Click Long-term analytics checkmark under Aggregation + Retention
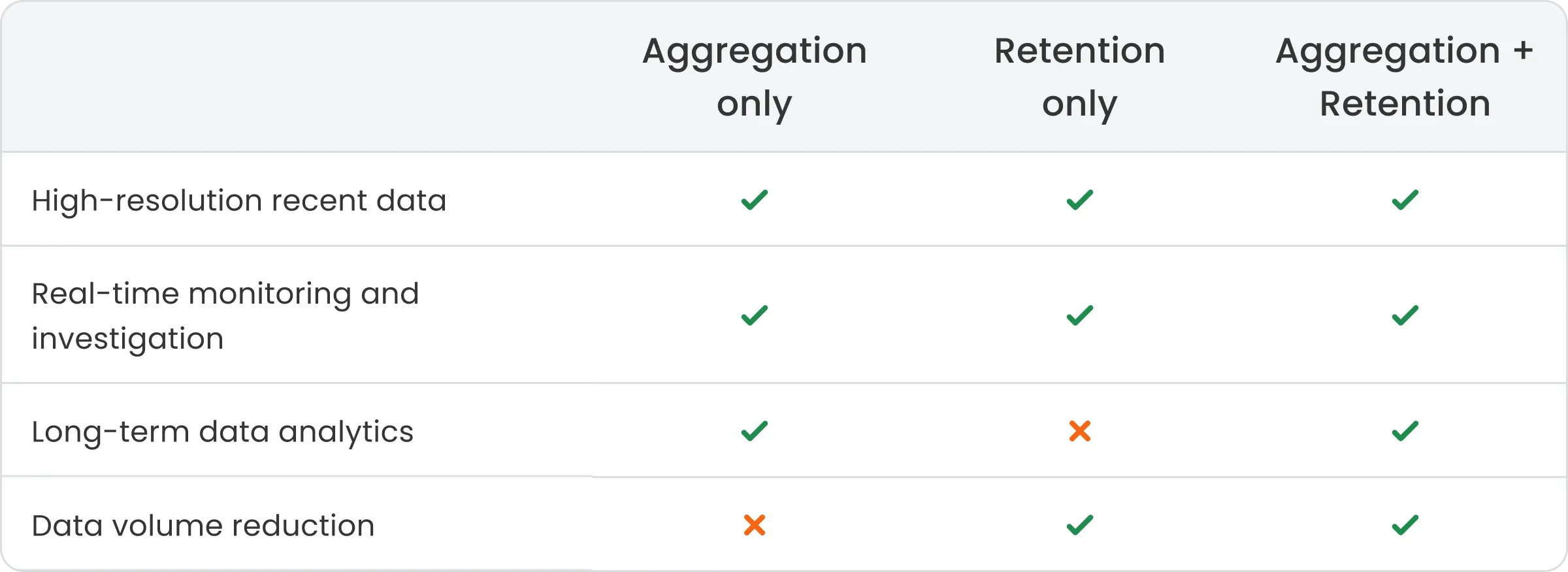1568x572 pixels. tap(1405, 431)
